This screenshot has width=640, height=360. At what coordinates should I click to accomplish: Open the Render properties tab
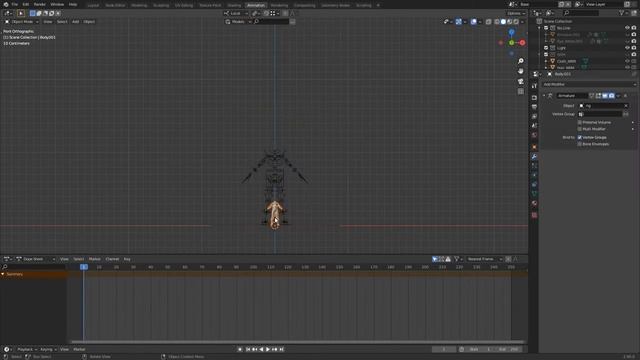(x=534, y=98)
